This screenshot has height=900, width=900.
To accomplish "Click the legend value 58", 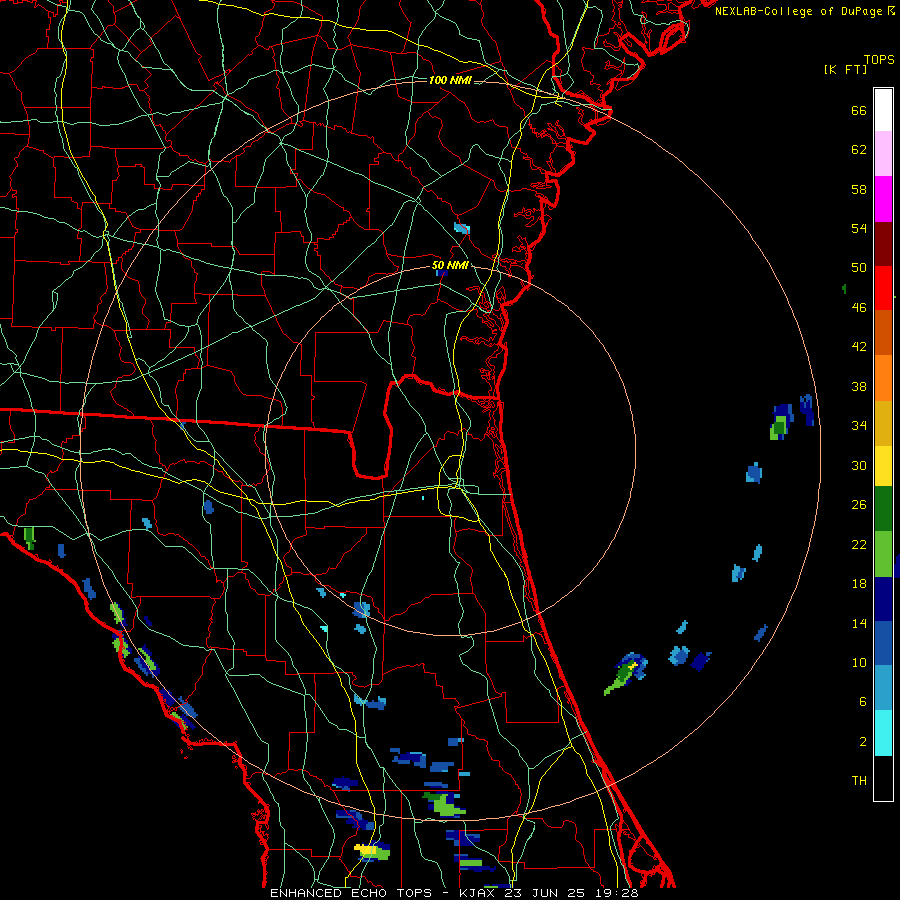I will click(859, 189).
